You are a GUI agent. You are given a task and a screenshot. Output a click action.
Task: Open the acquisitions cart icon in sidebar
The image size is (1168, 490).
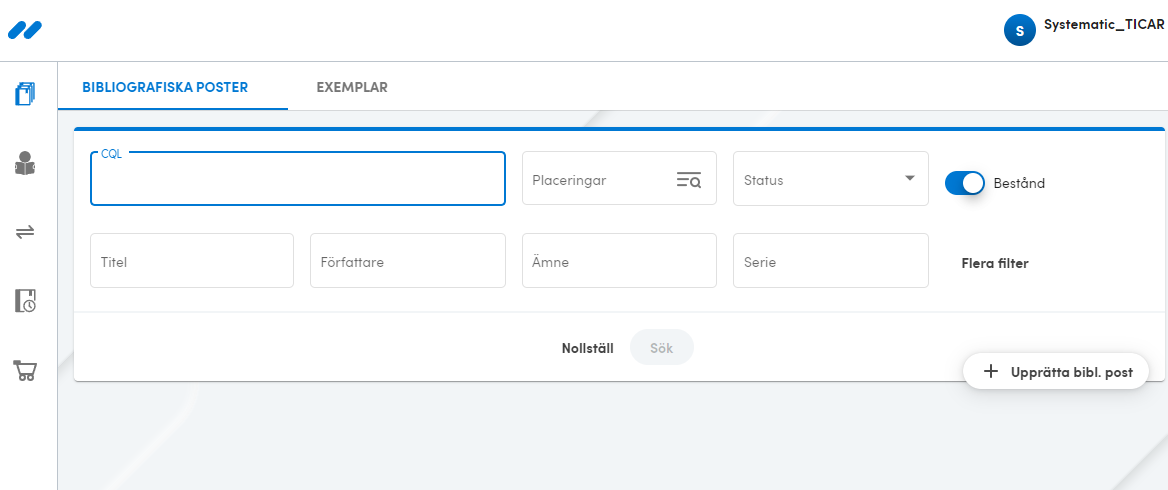[x=25, y=370]
